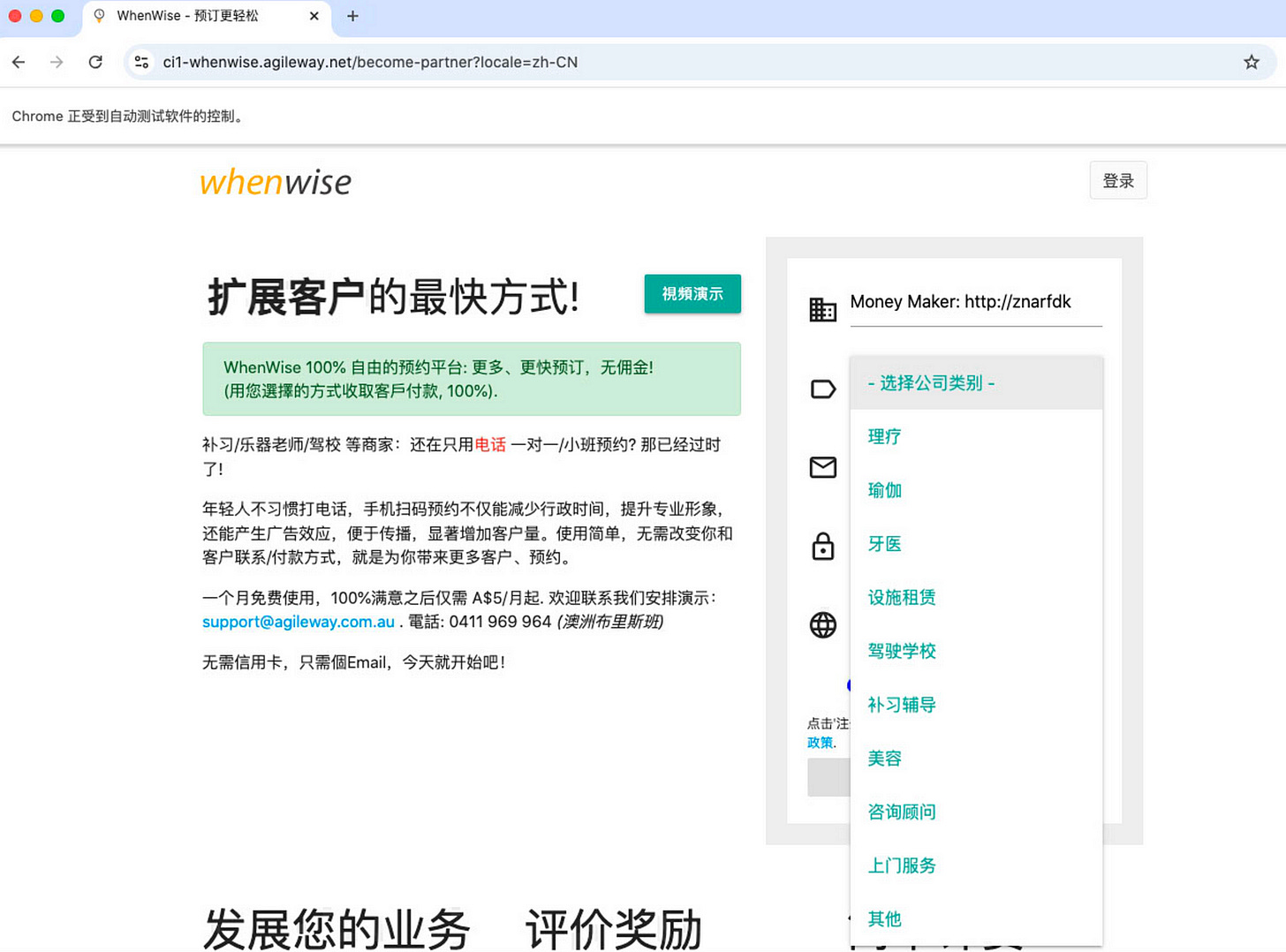Close the WhenWise tab

tap(314, 16)
